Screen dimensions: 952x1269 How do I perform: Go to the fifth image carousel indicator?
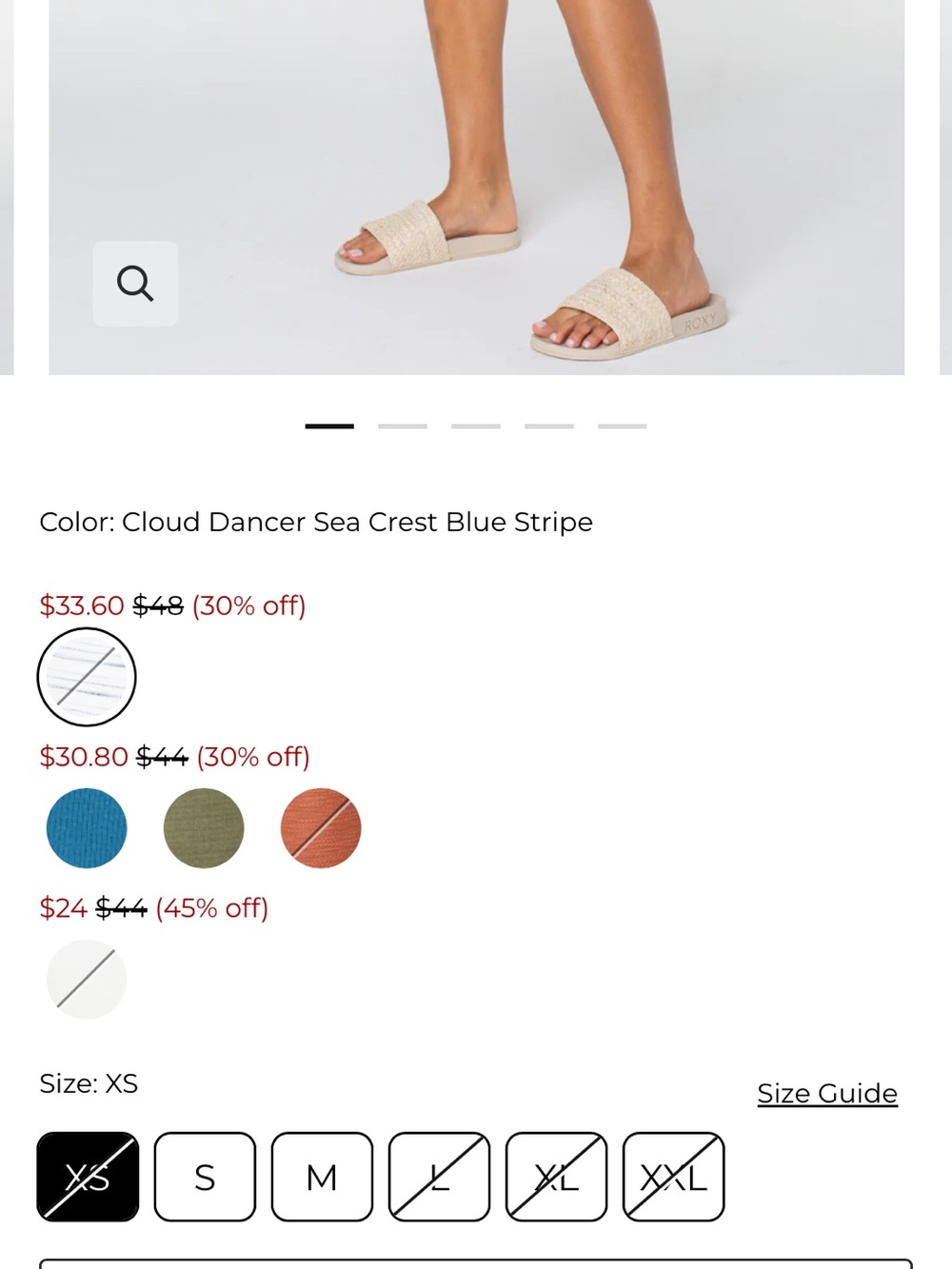[623, 426]
